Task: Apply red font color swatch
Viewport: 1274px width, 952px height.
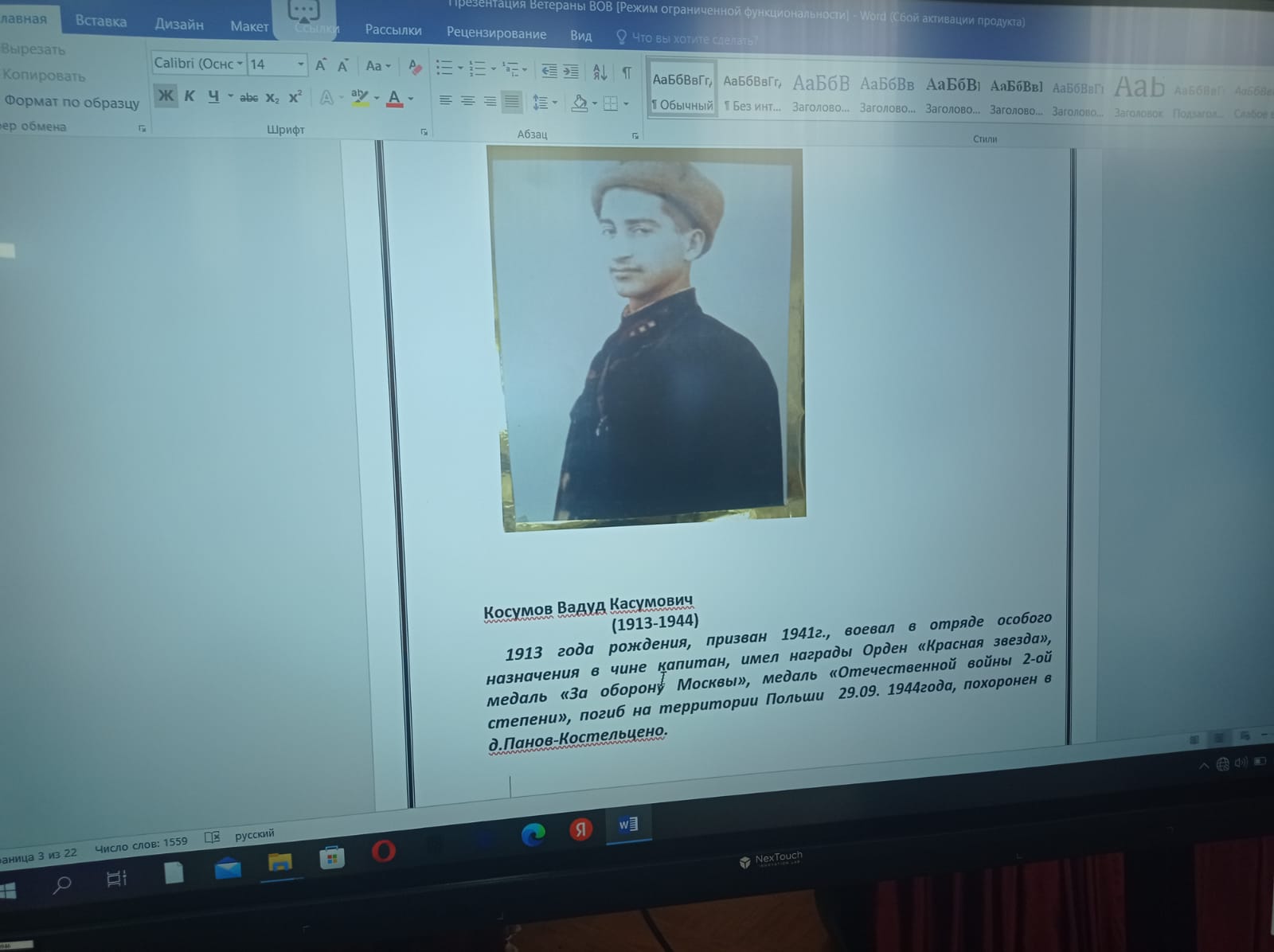Action: pos(394,99)
